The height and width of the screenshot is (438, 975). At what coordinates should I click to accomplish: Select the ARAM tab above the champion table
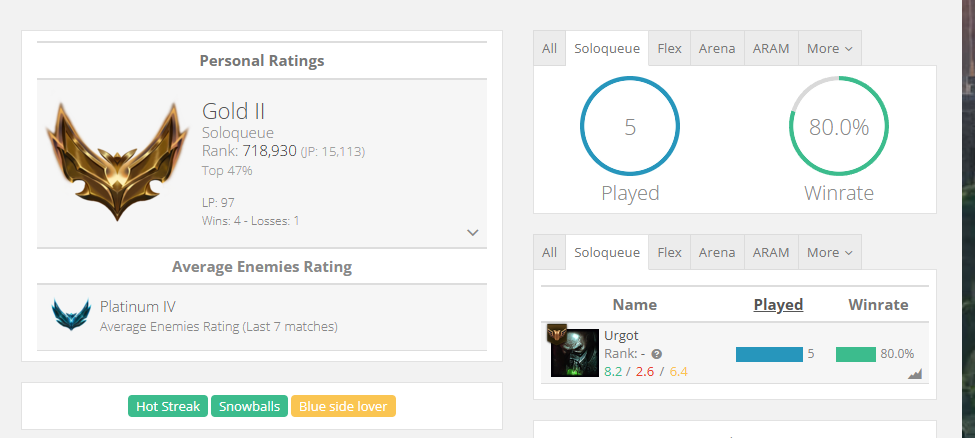771,253
